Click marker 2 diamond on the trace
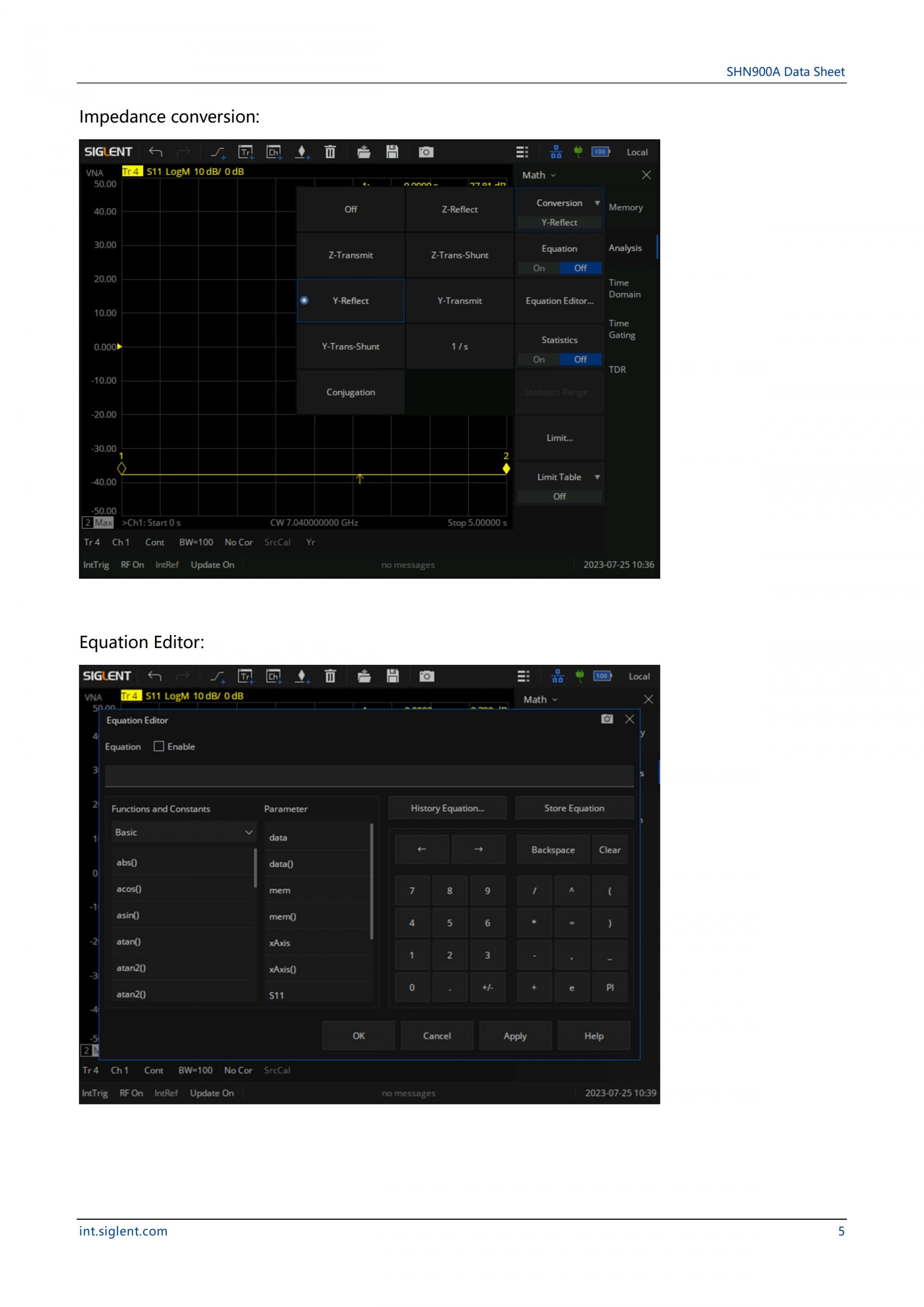The height and width of the screenshot is (1307, 924). pos(506,468)
